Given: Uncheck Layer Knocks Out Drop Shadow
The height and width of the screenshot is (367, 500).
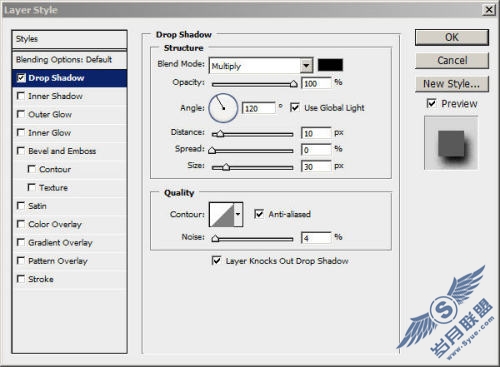Looking at the screenshot, I should (216, 260).
